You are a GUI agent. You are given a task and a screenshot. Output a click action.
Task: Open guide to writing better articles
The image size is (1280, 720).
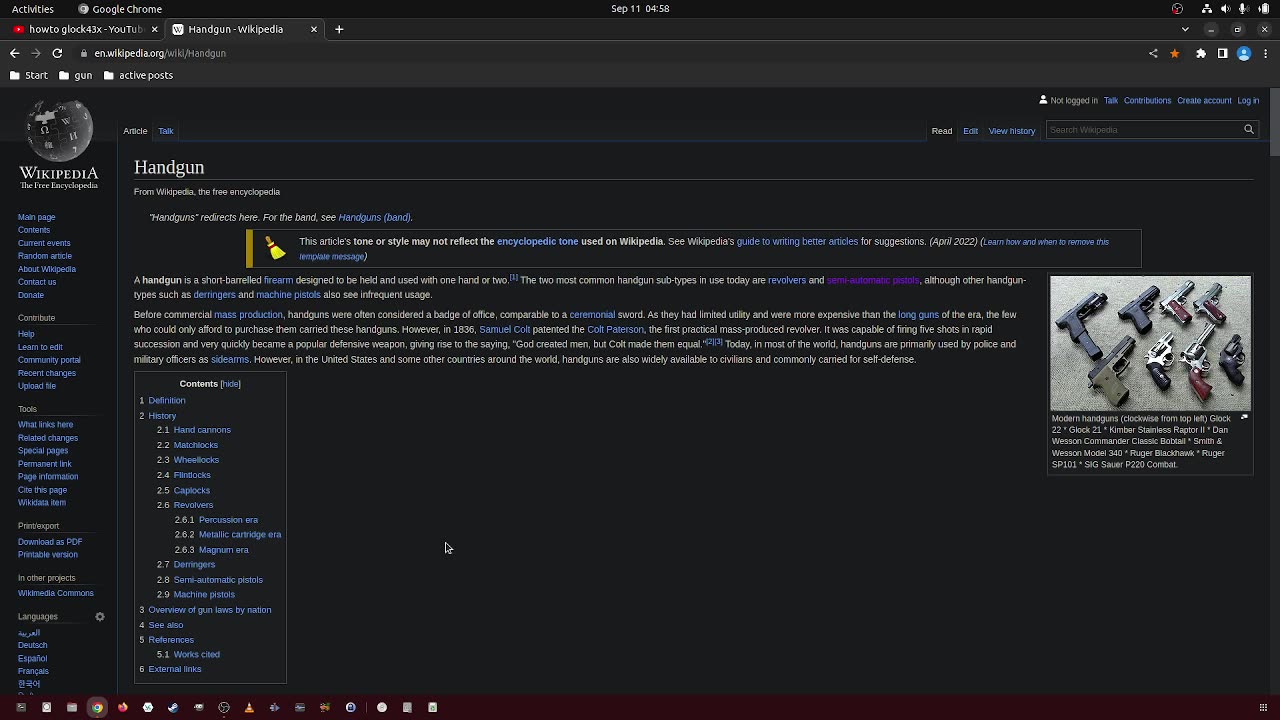point(797,242)
